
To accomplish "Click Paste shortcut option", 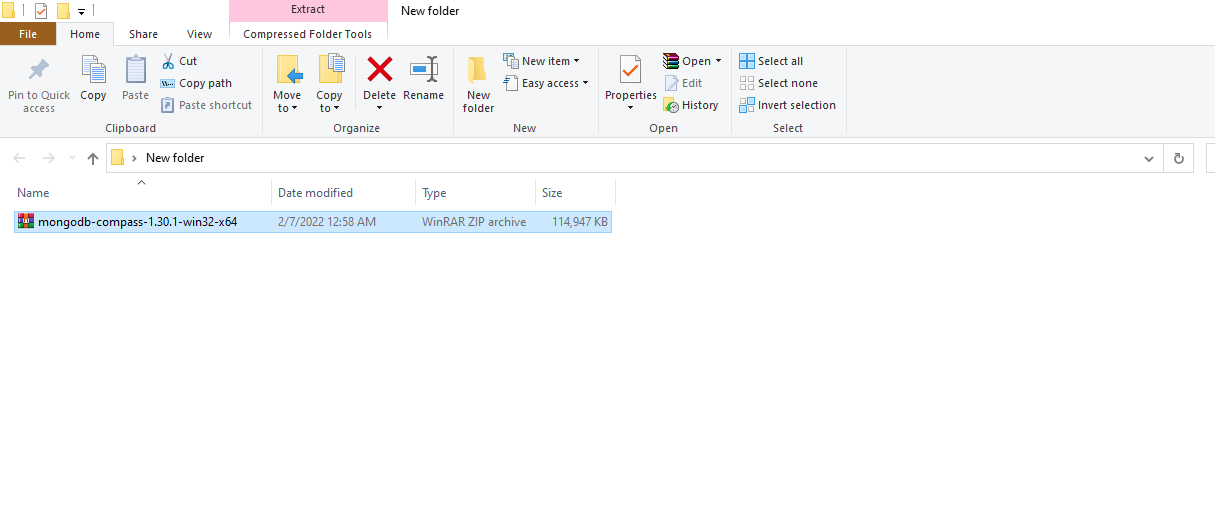I will (206, 105).
